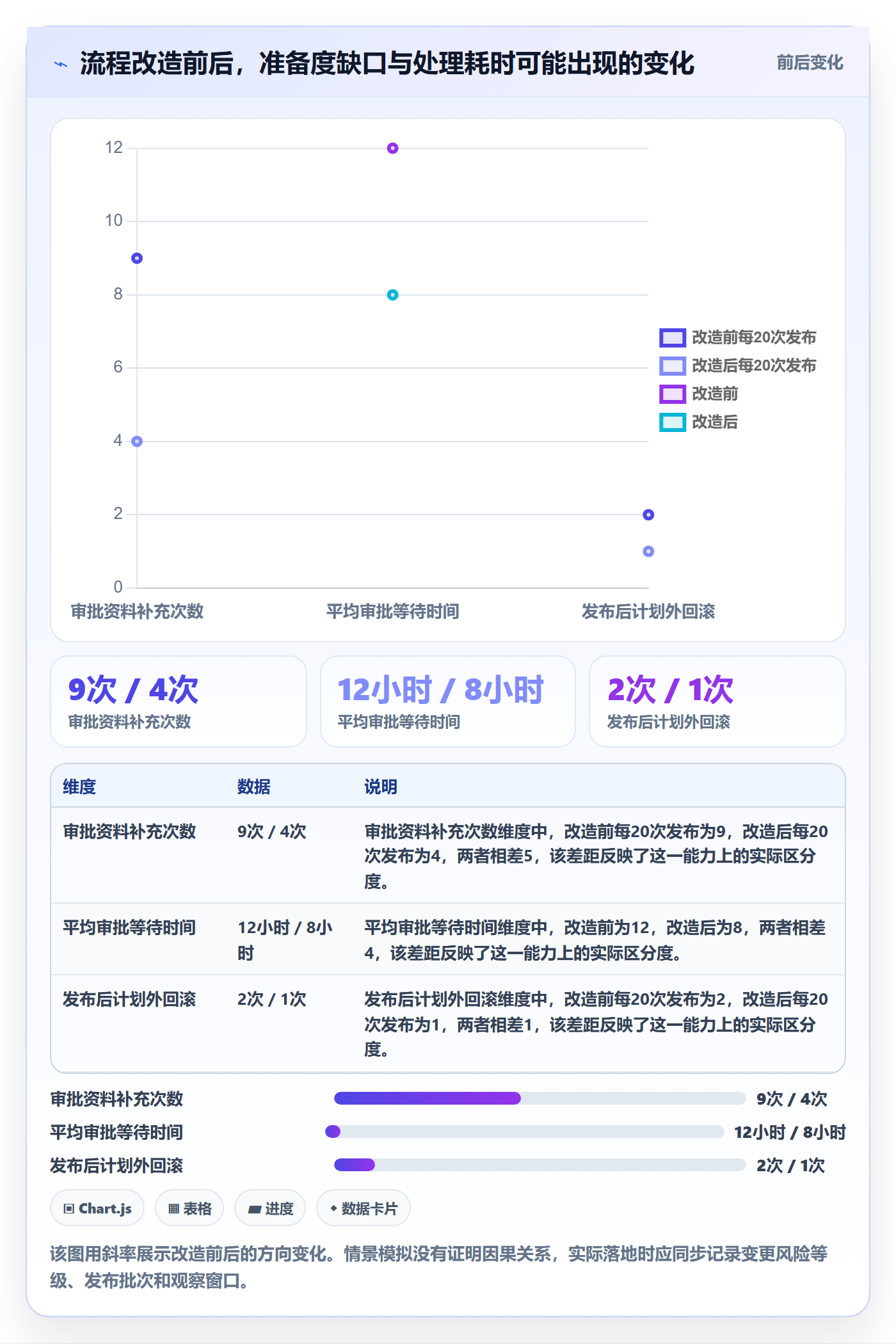Click the 说明 column header
Viewport: 896px width, 1344px height.
[x=381, y=787]
